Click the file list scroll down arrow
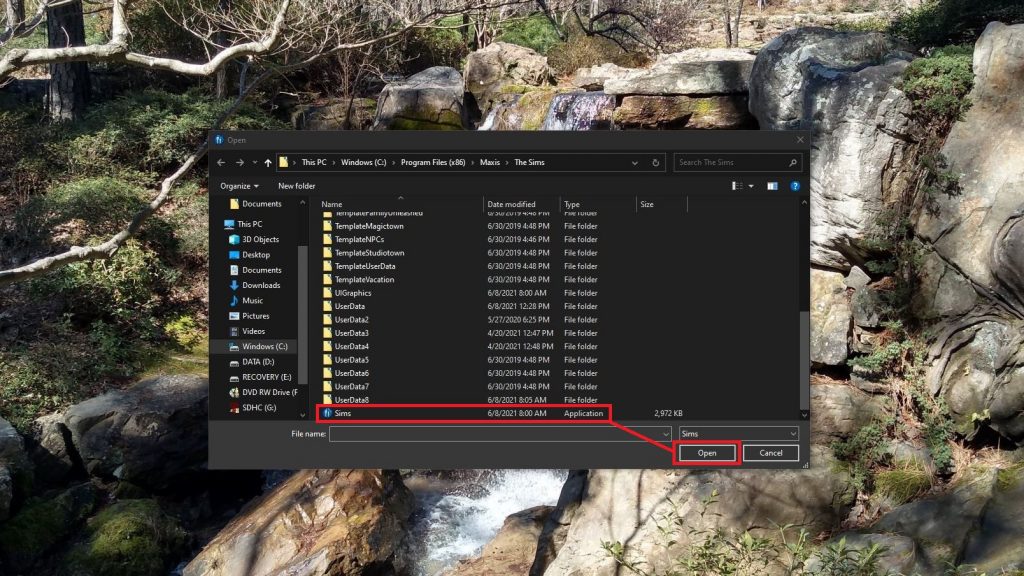Image resolution: width=1024 pixels, height=576 pixels. [804, 415]
